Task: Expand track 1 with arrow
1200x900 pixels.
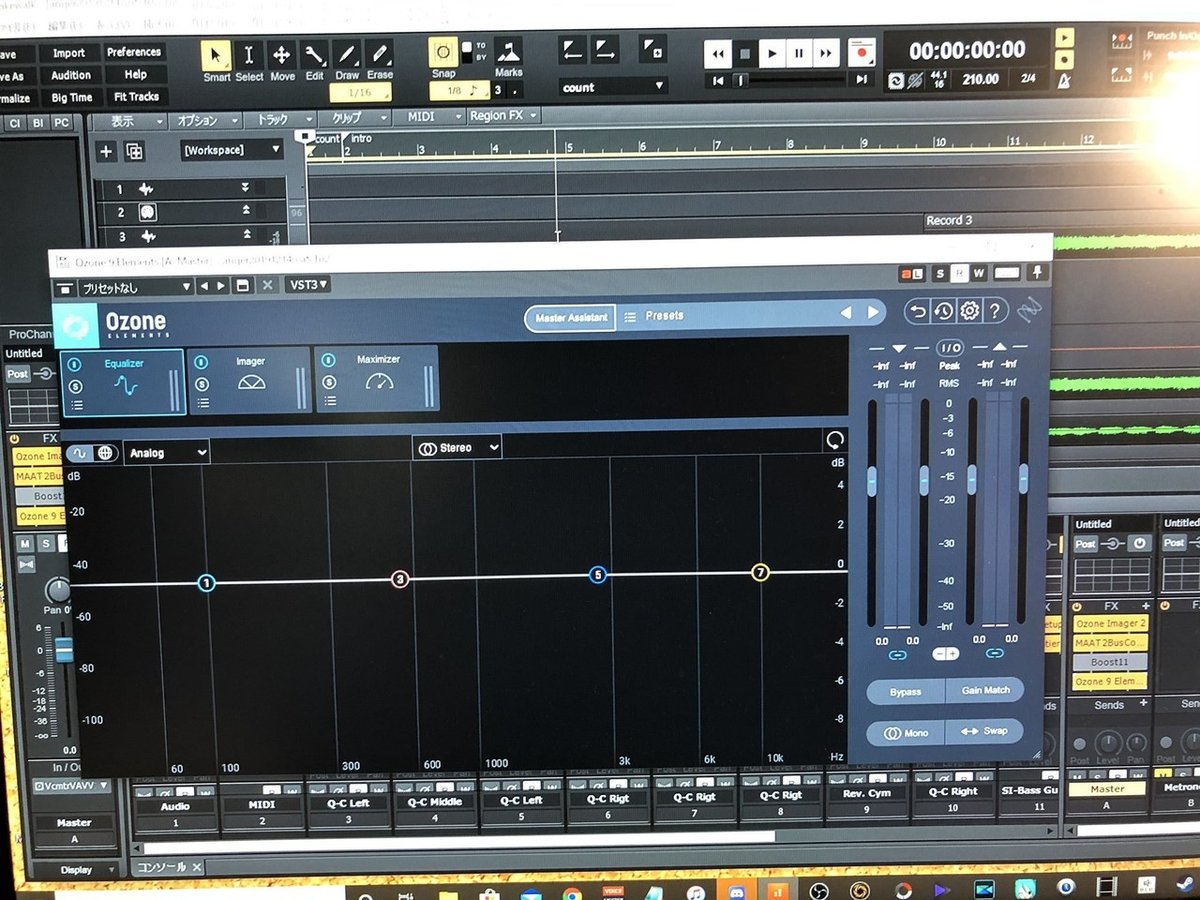Action: coord(245,188)
